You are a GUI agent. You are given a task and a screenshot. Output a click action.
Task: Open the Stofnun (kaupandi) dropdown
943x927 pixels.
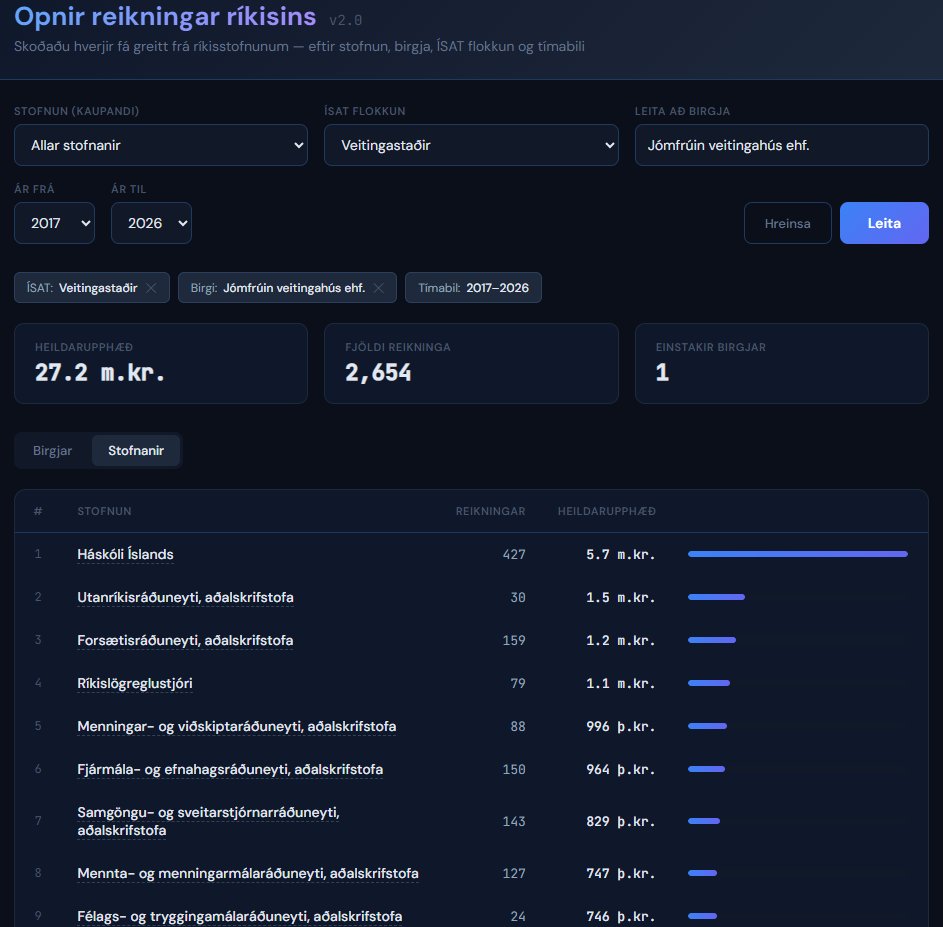click(161, 145)
